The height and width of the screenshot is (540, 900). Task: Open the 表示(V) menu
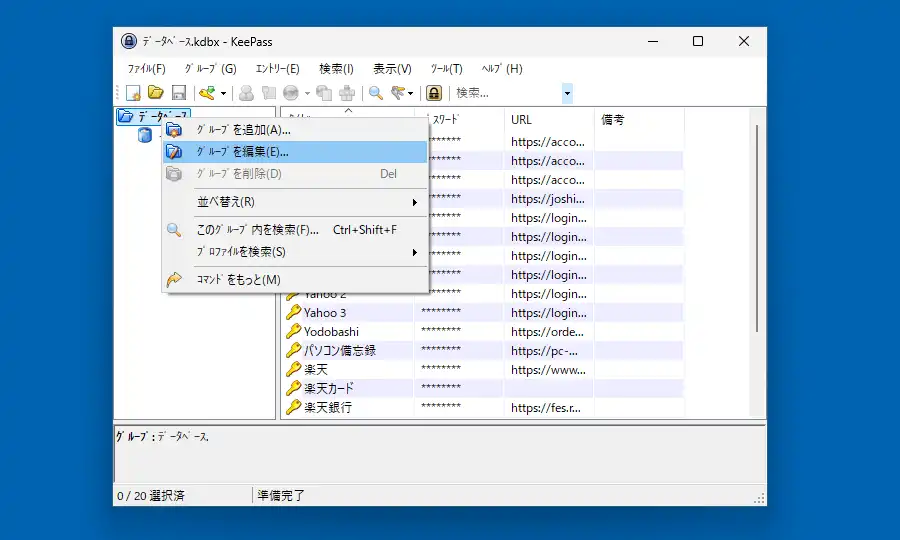[x=392, y=69]
